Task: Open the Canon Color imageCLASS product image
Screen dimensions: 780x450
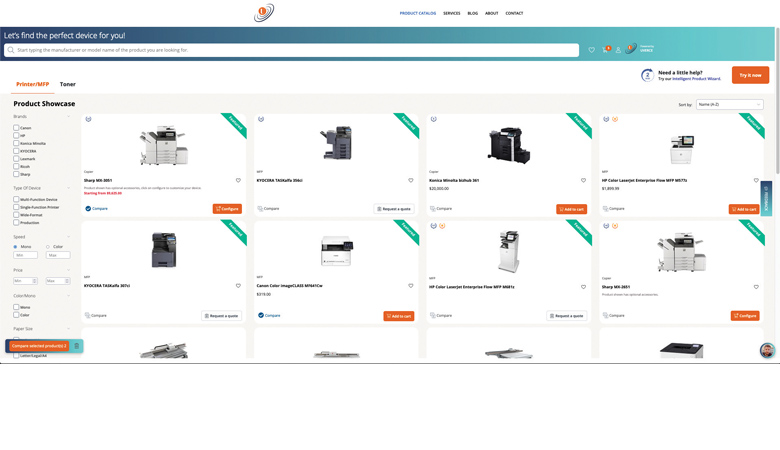Action: 337,250
